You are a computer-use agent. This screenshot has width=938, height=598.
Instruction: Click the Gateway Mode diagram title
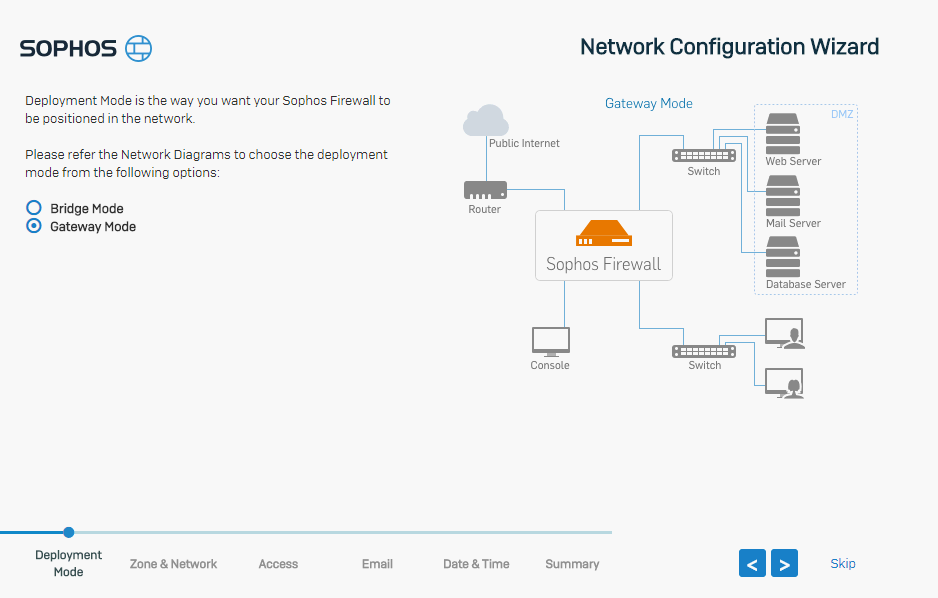[648, 103]
